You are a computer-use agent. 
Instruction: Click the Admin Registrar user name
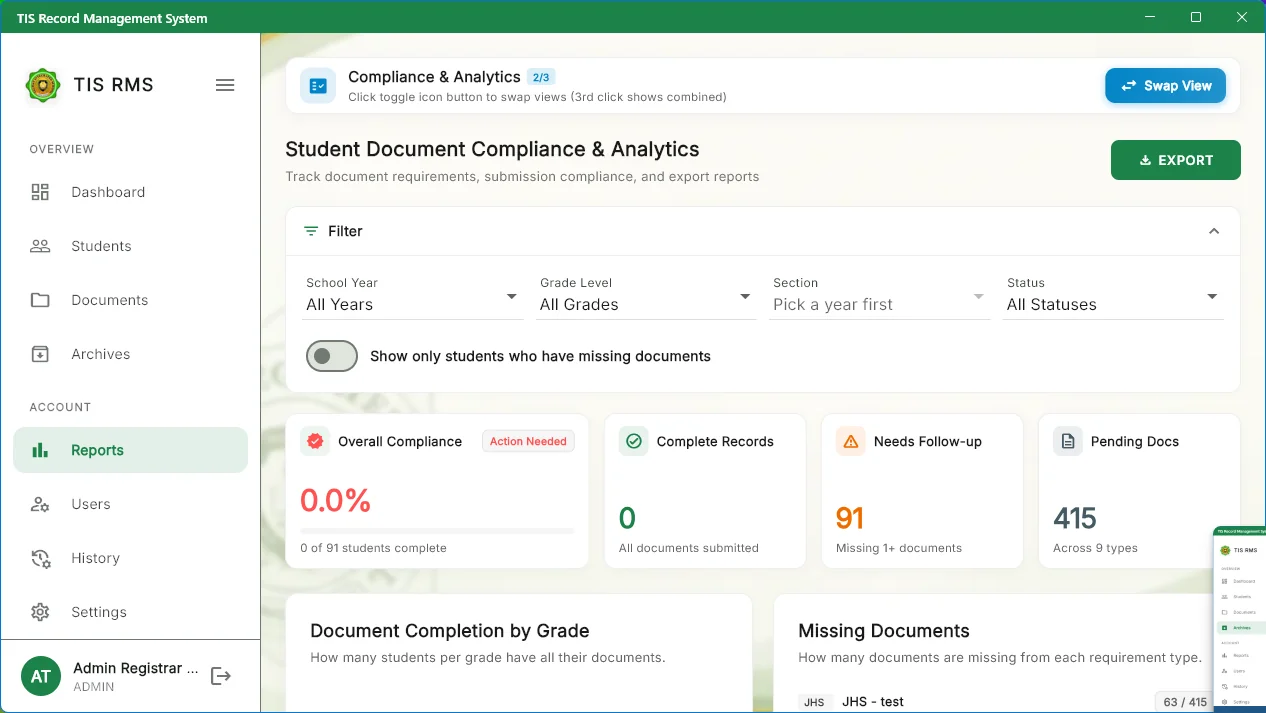(136, 668)
